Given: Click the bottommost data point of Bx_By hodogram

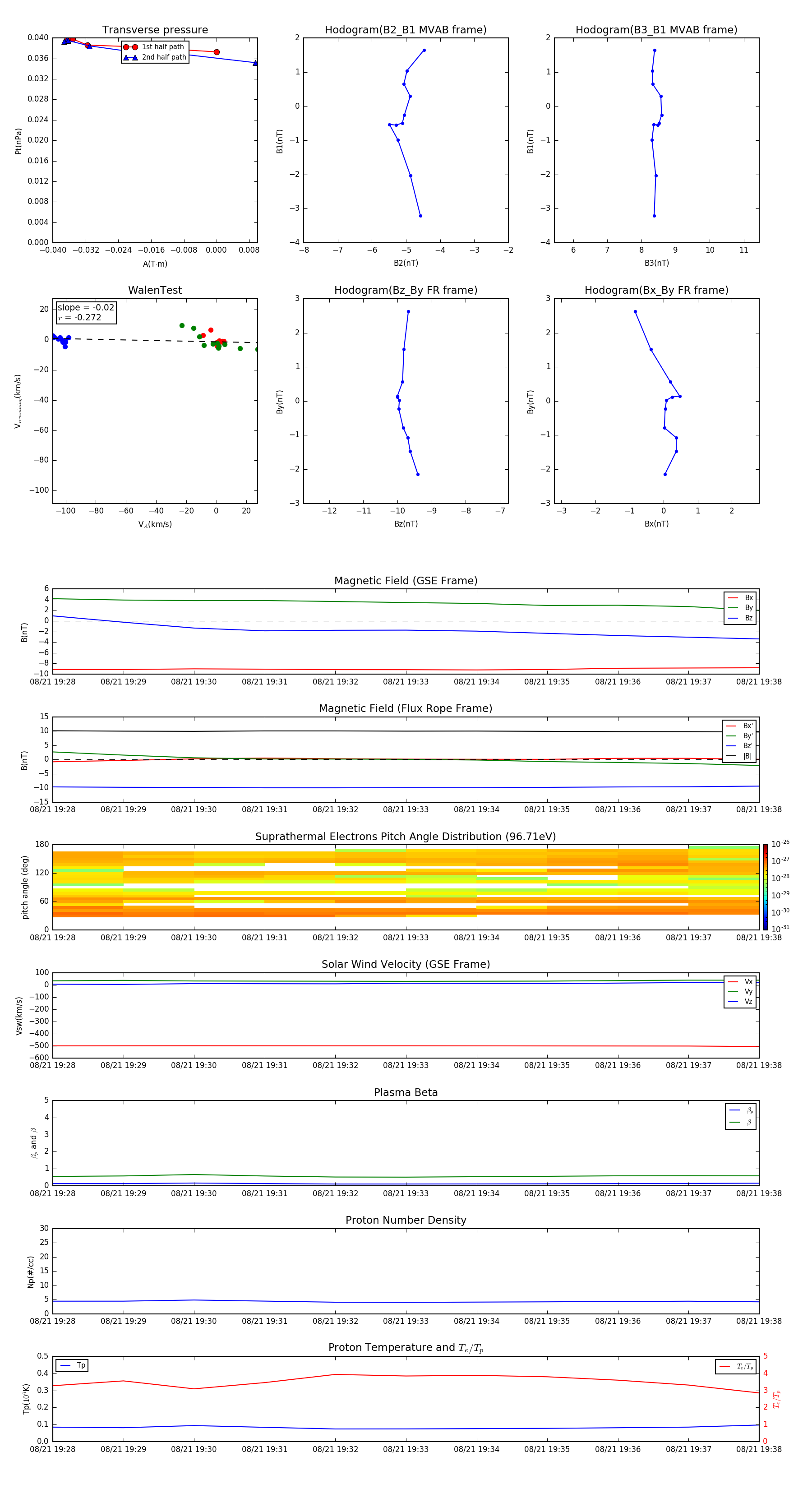Looking at the screenshot, I should pyautogui.click(x=664, y=474).
